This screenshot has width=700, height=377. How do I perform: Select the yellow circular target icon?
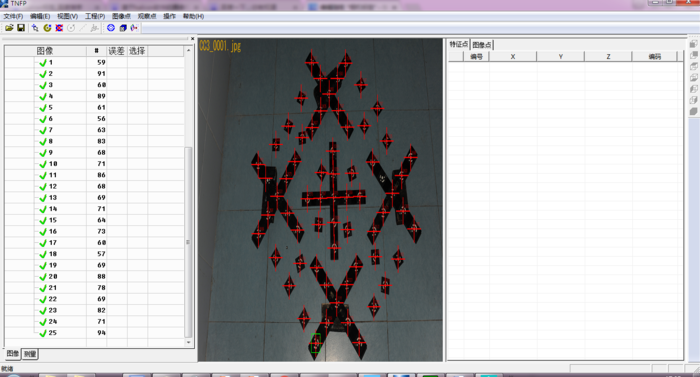click(x=47, y=28)
